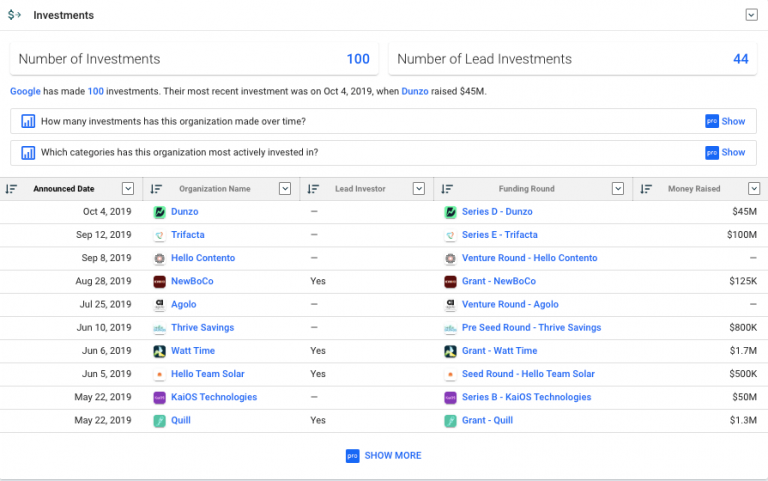Collapse the Investments section with top-right chevron
Image resolution: width=768 pixels, height=481 pixels.
751,15
